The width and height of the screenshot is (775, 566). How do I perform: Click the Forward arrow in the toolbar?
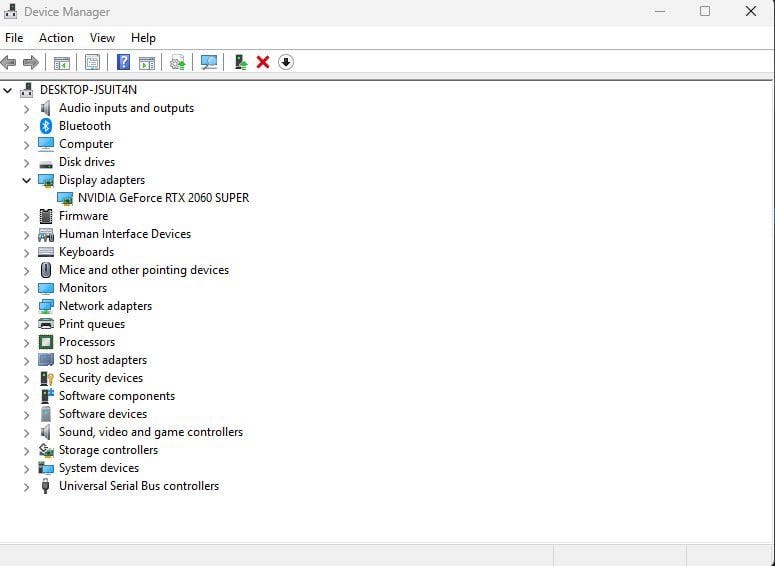click(31, 62)
